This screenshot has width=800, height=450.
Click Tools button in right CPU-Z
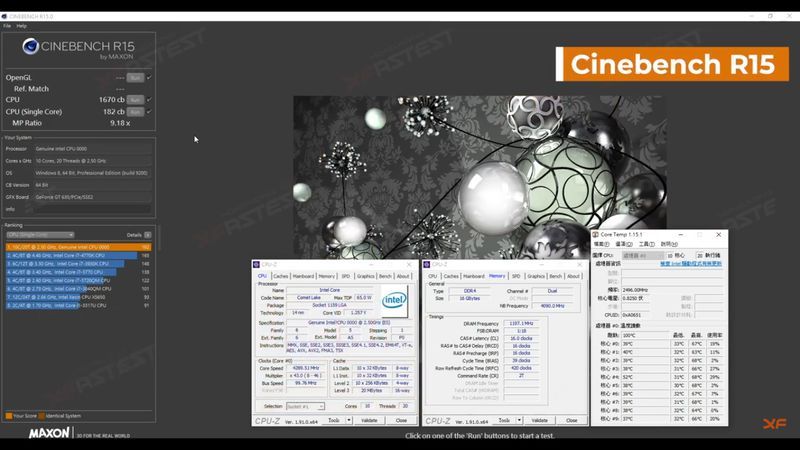(x=504, y=420)
